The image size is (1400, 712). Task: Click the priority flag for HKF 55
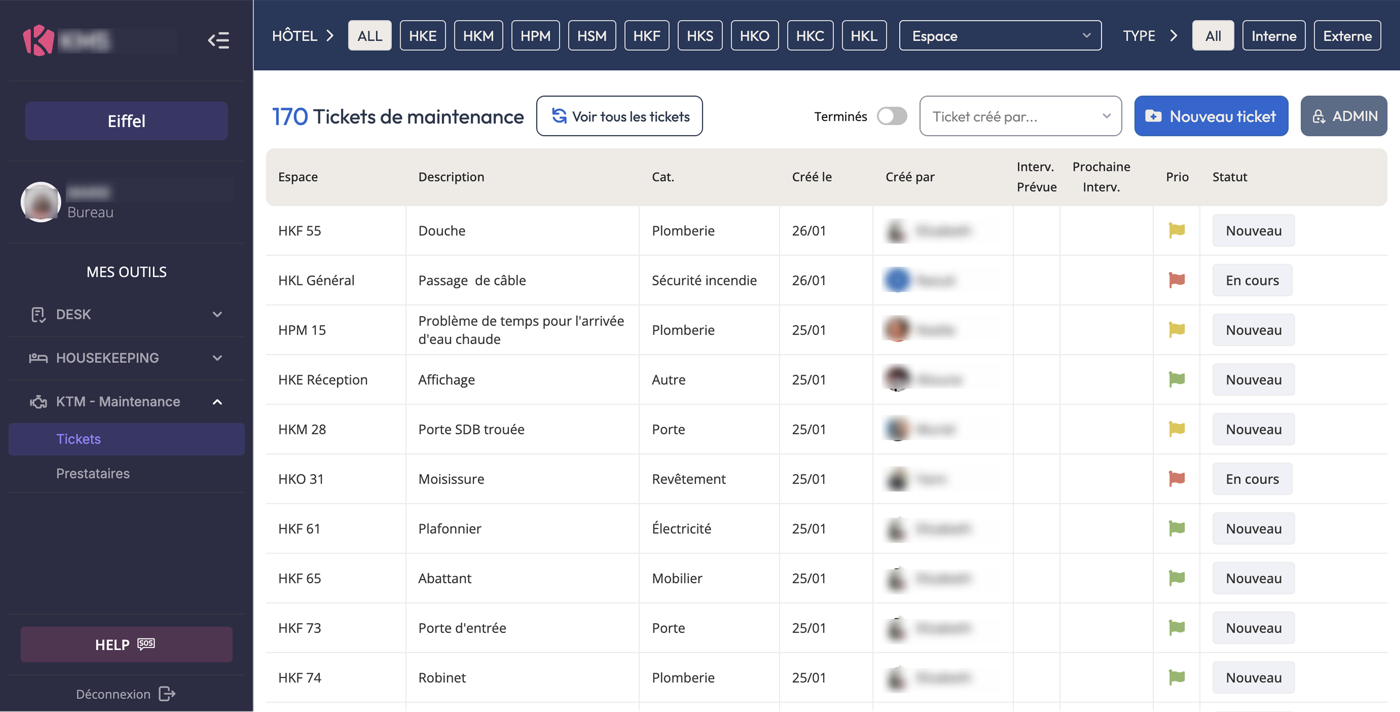1177,231
